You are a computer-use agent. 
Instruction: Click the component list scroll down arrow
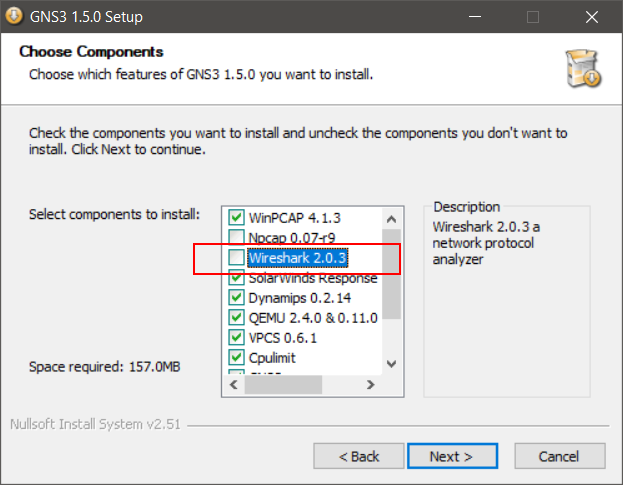tap(391, 364)
